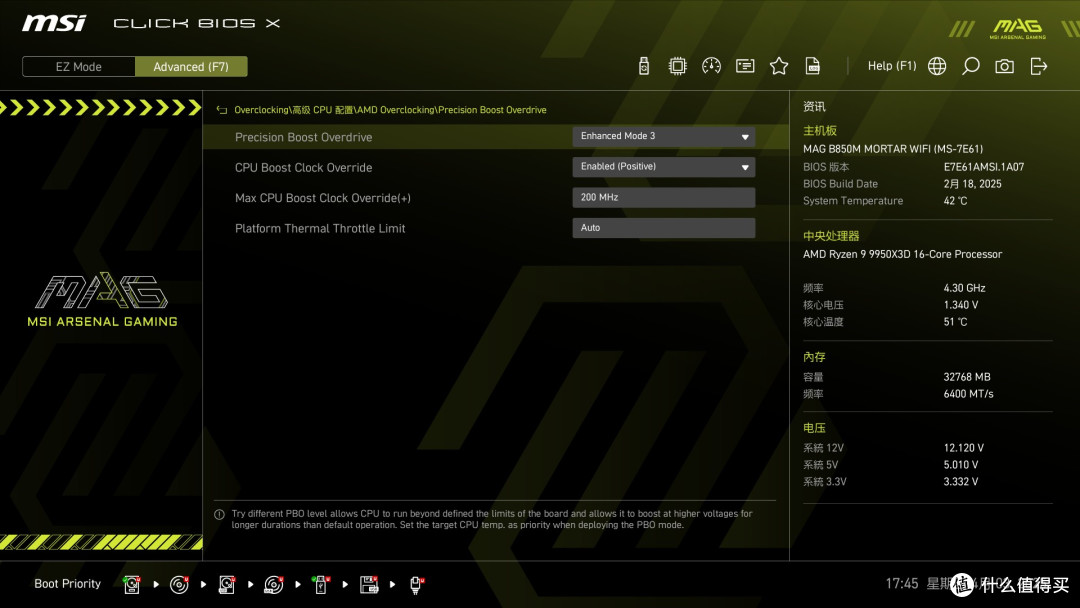The image size is (1080, 608).
Task: Open the CPU chip information icon
Action: pos(677,66)
